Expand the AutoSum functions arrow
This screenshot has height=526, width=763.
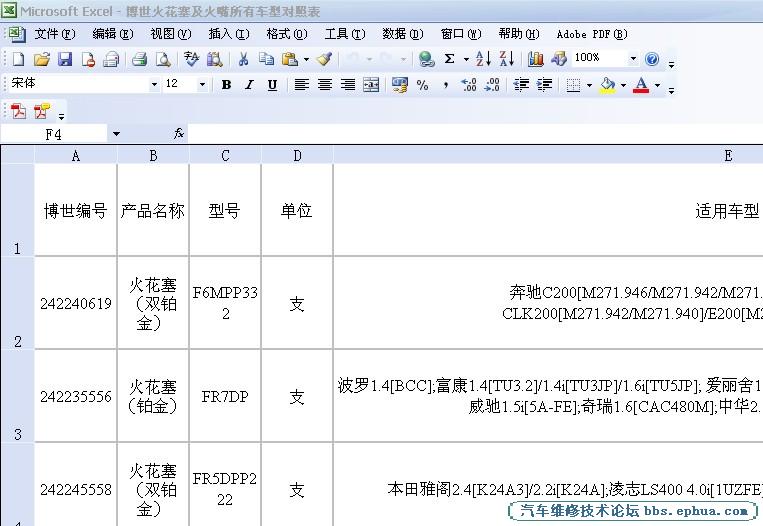[x=466, y=59]
